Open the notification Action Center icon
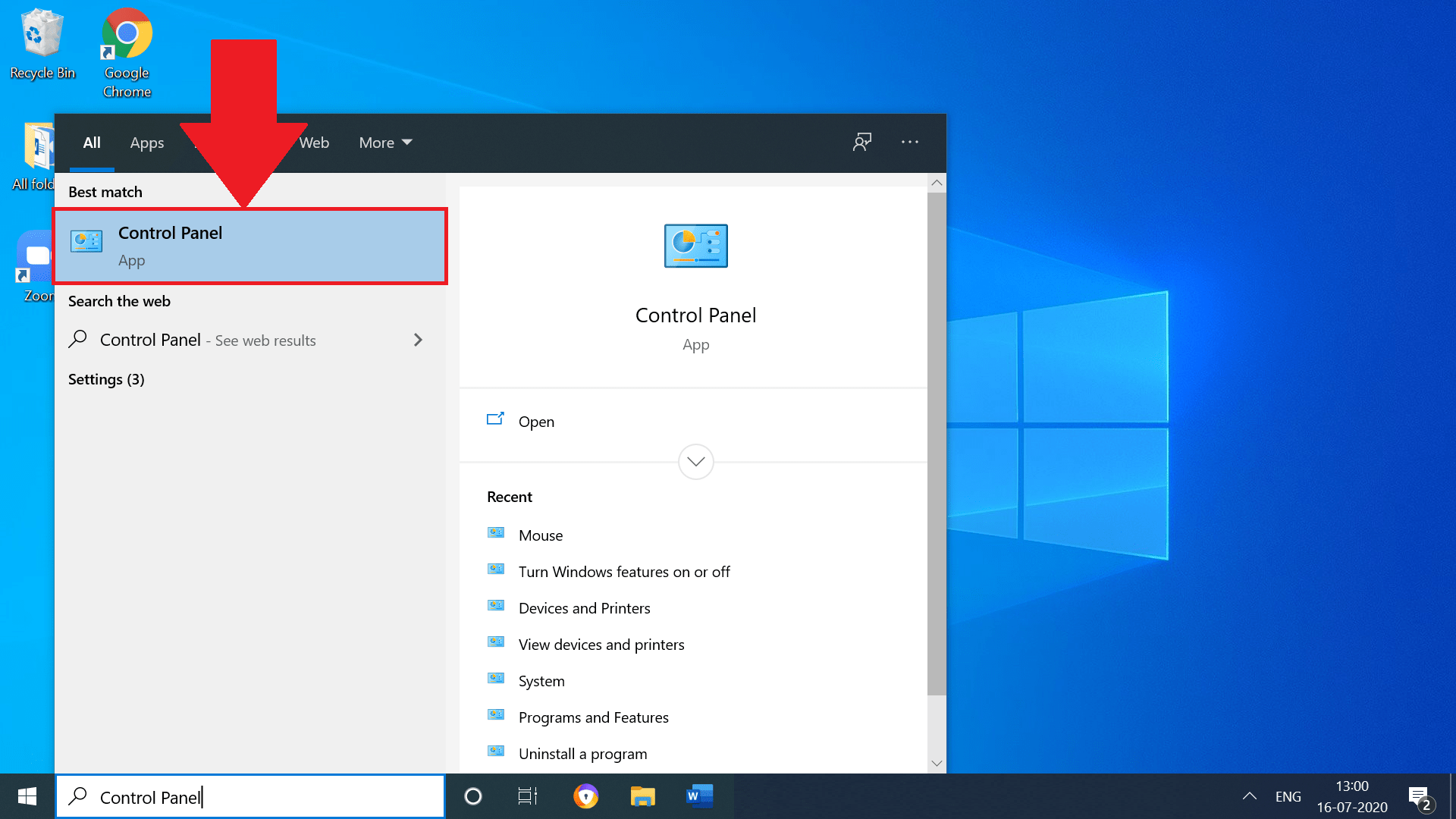The image size is (1456, 819). [1419, 797]
